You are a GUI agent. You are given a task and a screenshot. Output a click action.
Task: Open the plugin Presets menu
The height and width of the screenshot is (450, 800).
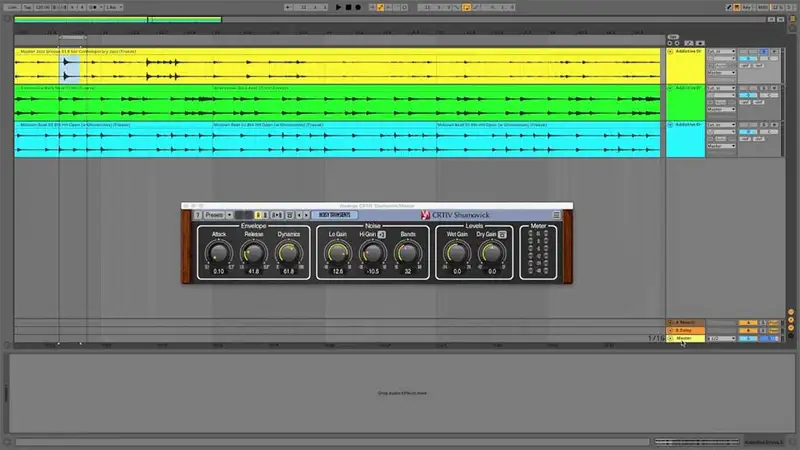pos(214,215)
